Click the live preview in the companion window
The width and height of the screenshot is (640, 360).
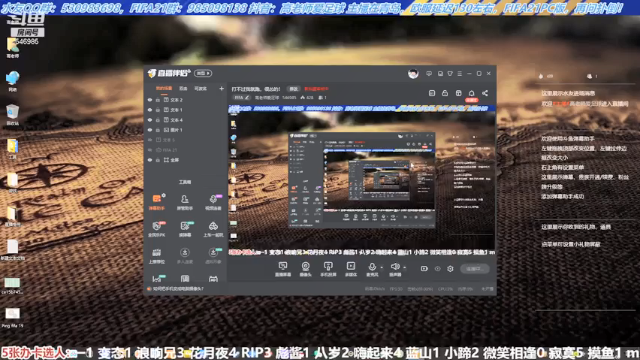[362, 180]
